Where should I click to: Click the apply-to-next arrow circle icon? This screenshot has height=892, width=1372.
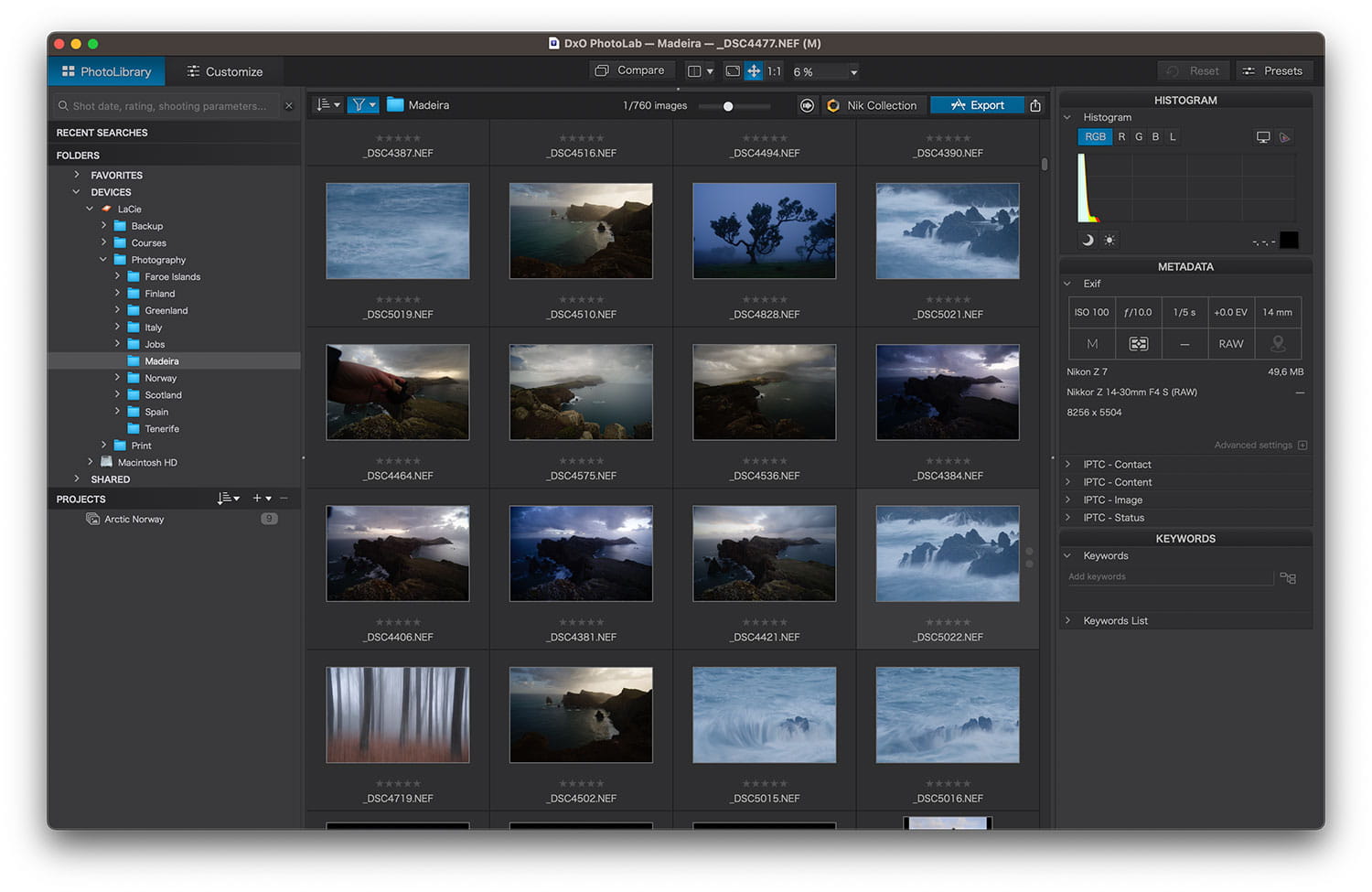point(807,105)
